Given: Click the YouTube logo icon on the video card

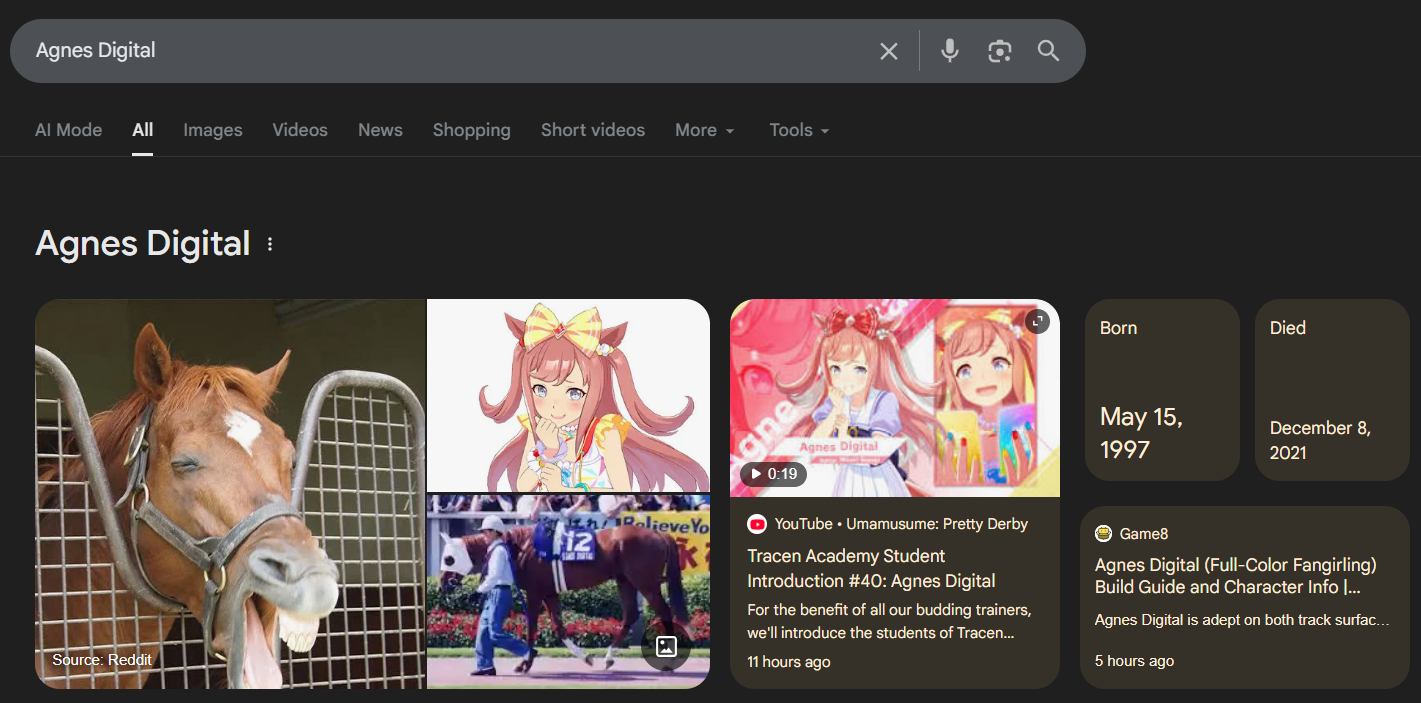Looking at the screenshot, I should 757,524.
